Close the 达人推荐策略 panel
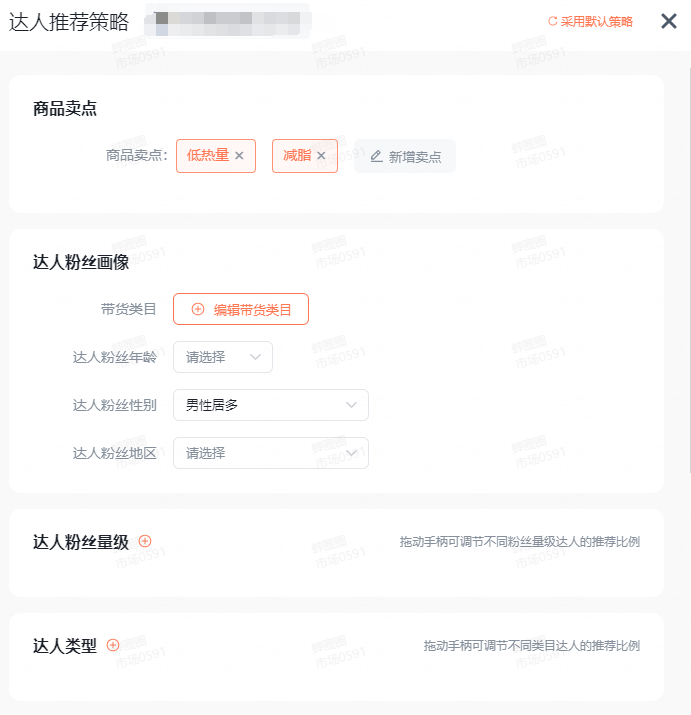The image size is (691, 715). (x=669, y=21)
